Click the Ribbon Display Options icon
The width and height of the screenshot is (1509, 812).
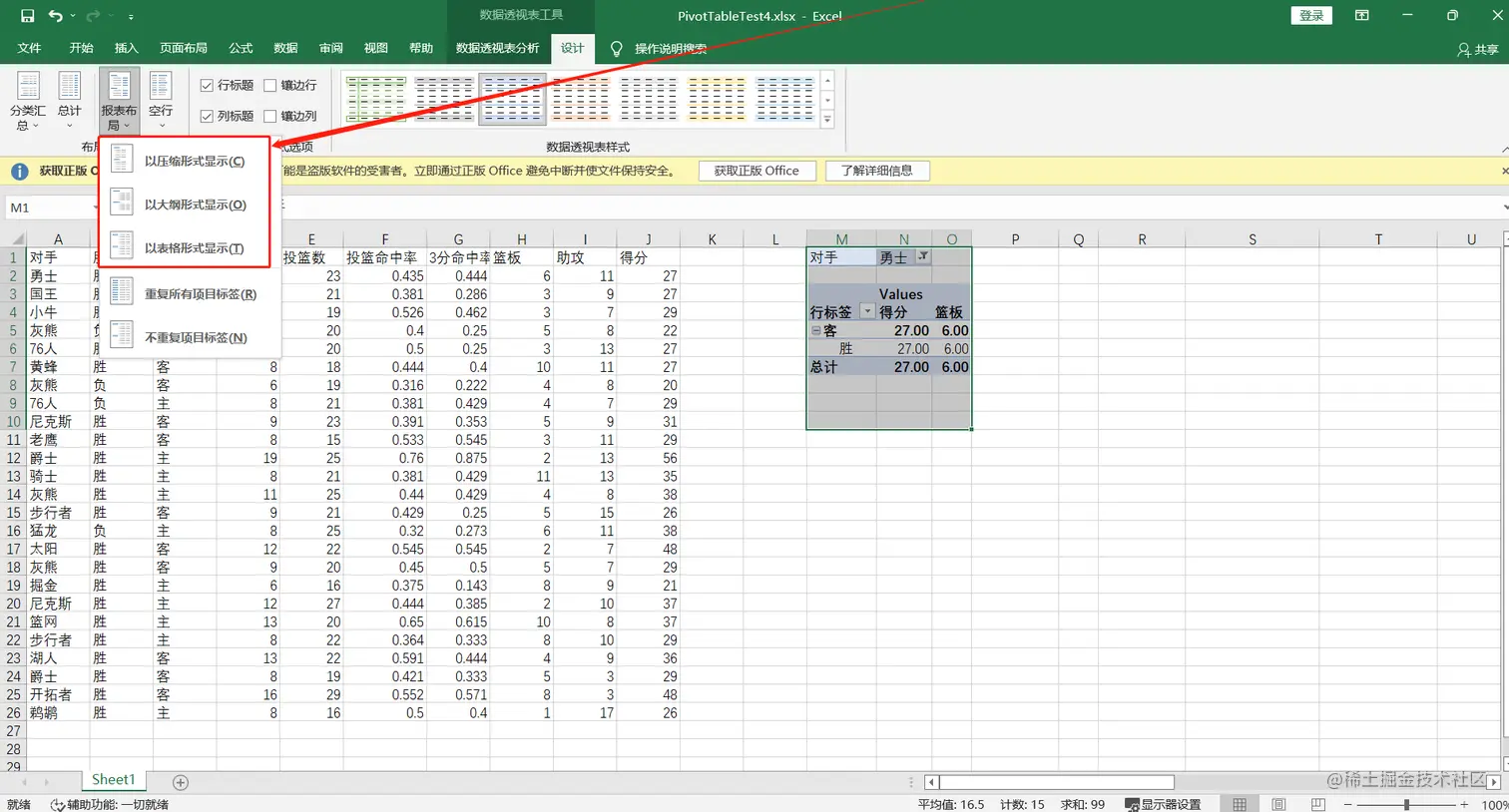(1361, 15)
